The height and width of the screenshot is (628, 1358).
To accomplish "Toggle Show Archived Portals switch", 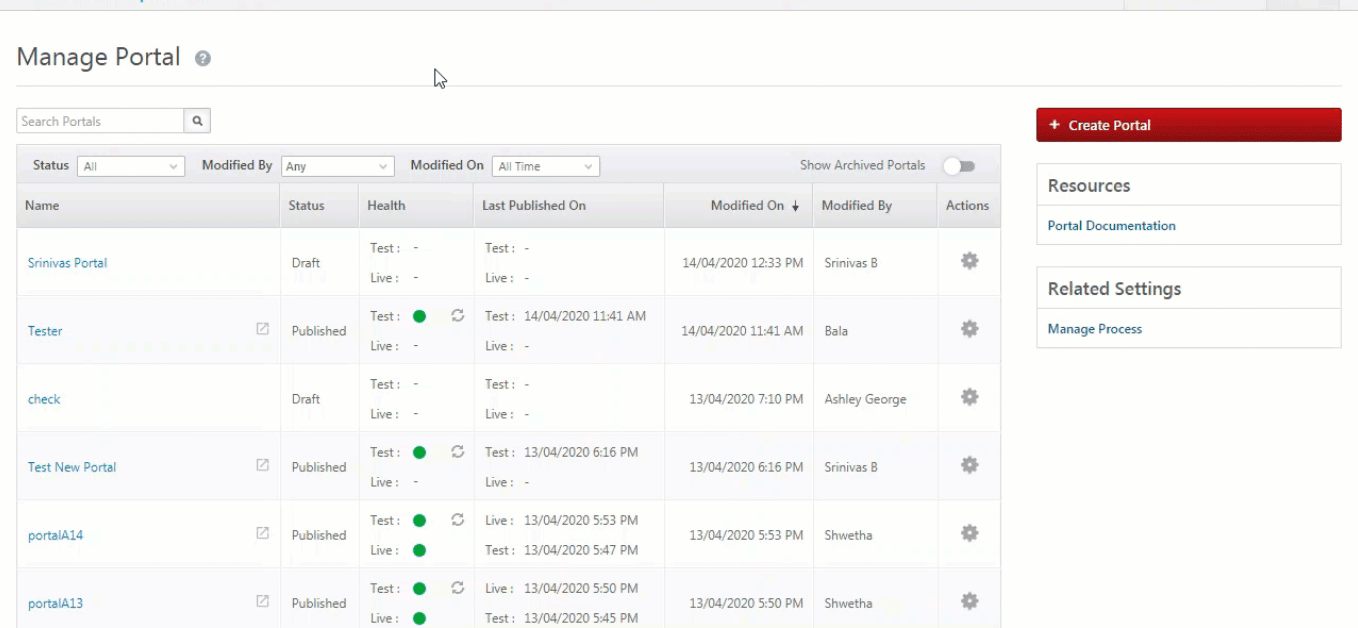I will pyautogui.click(x=959, y=166).
